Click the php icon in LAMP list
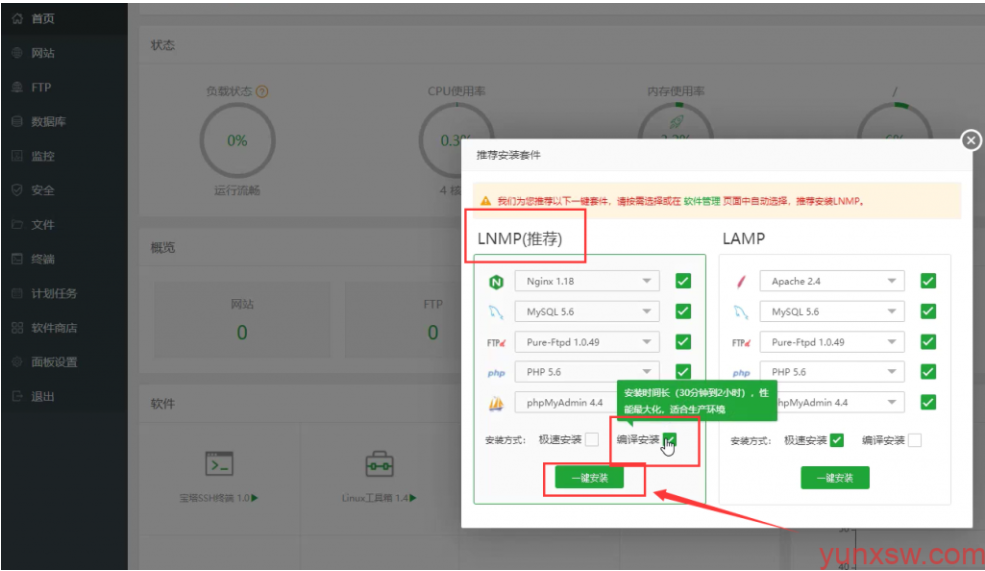 [x=741, y=373]
